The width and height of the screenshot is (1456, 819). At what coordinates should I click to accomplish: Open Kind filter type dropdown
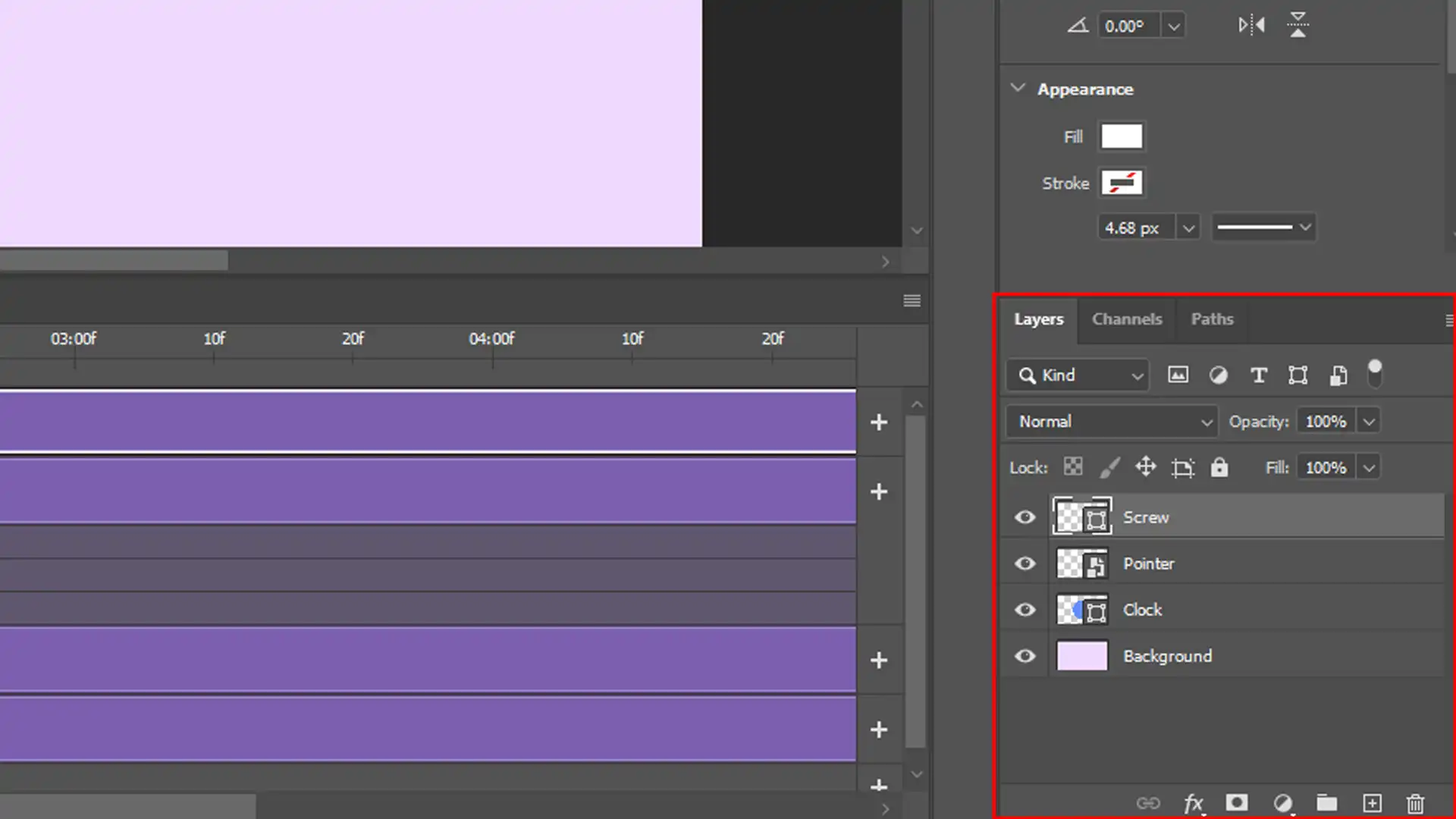(x=1078, y=375)
